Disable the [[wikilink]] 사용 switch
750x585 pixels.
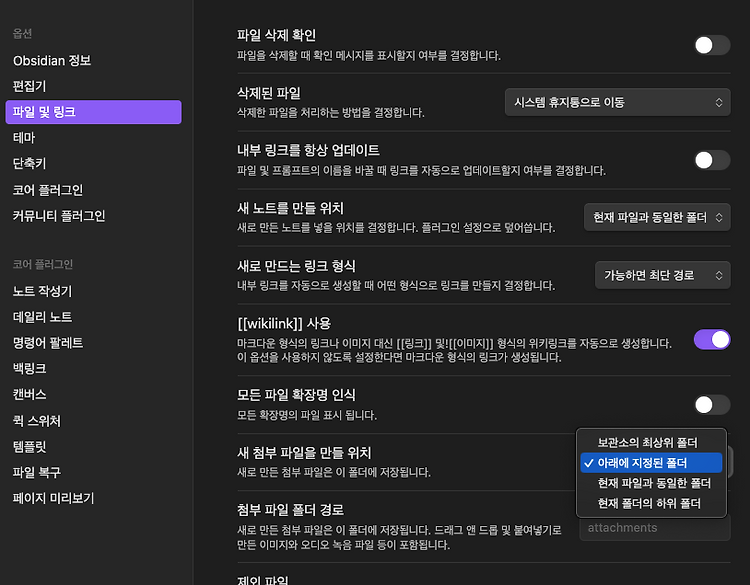(712, 339)
